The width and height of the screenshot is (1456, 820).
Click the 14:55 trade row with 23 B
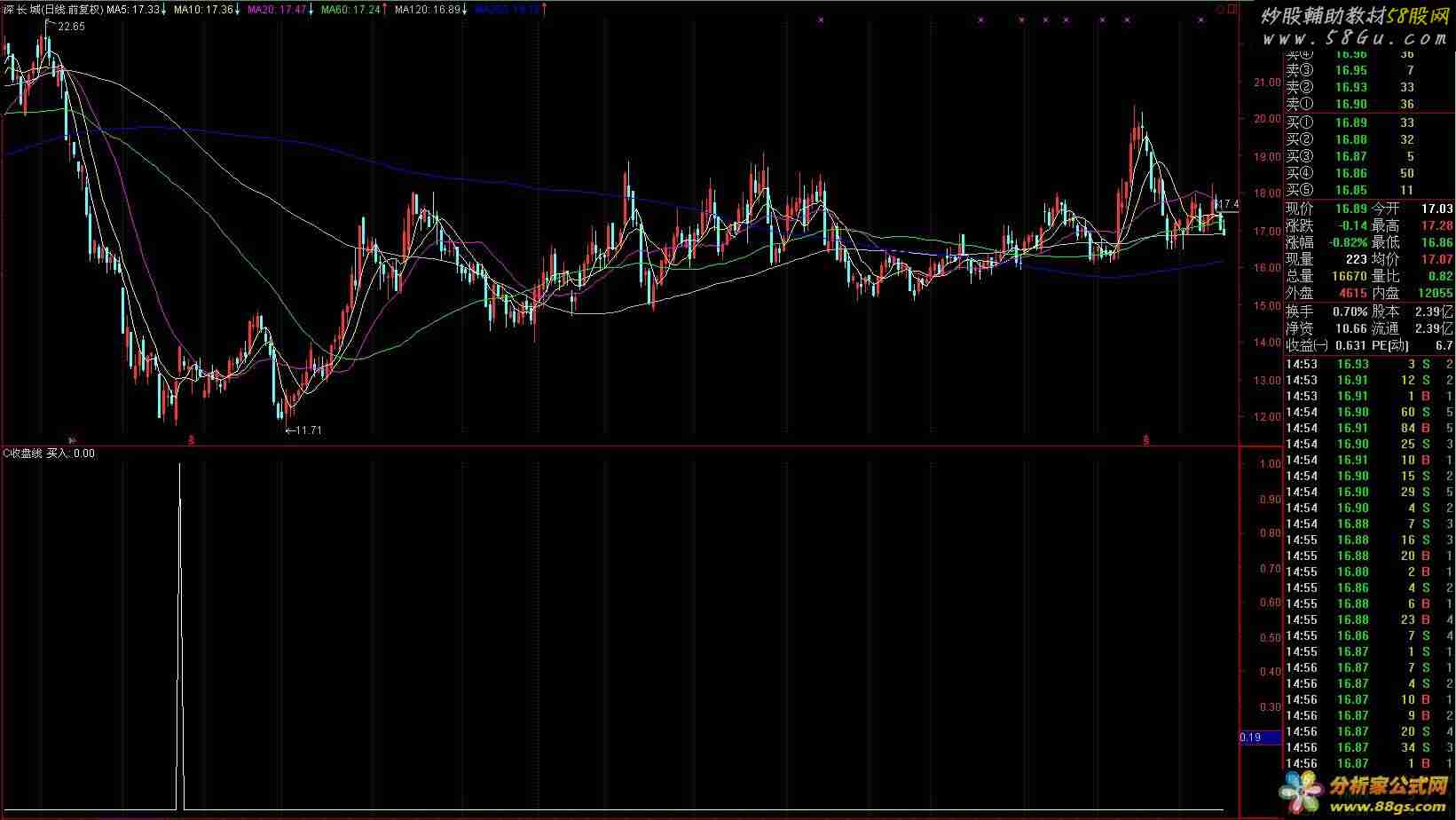(x=1370, y=619)
